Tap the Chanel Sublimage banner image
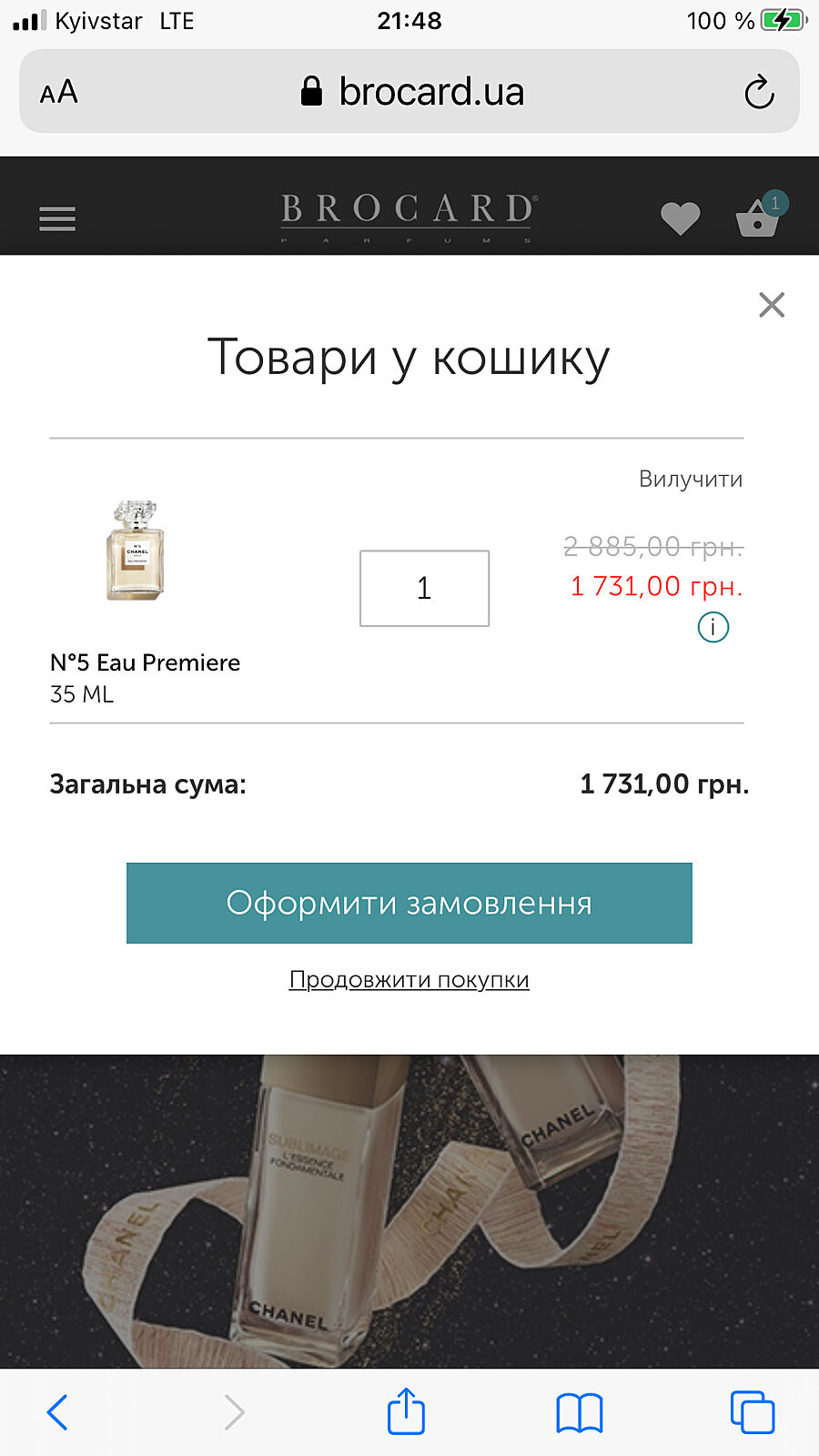 [x=409, y=1210]
